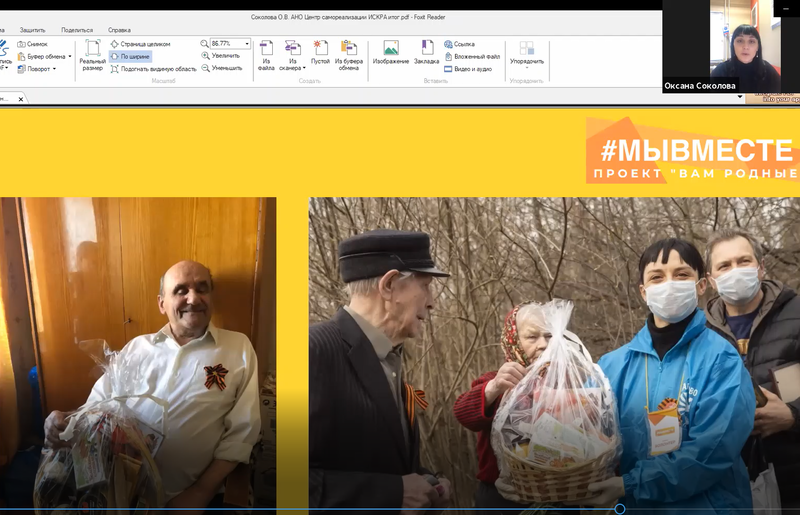800x515 pixels.
Task: Create PDF Из буфера обмена
Action: pos(349,56)
